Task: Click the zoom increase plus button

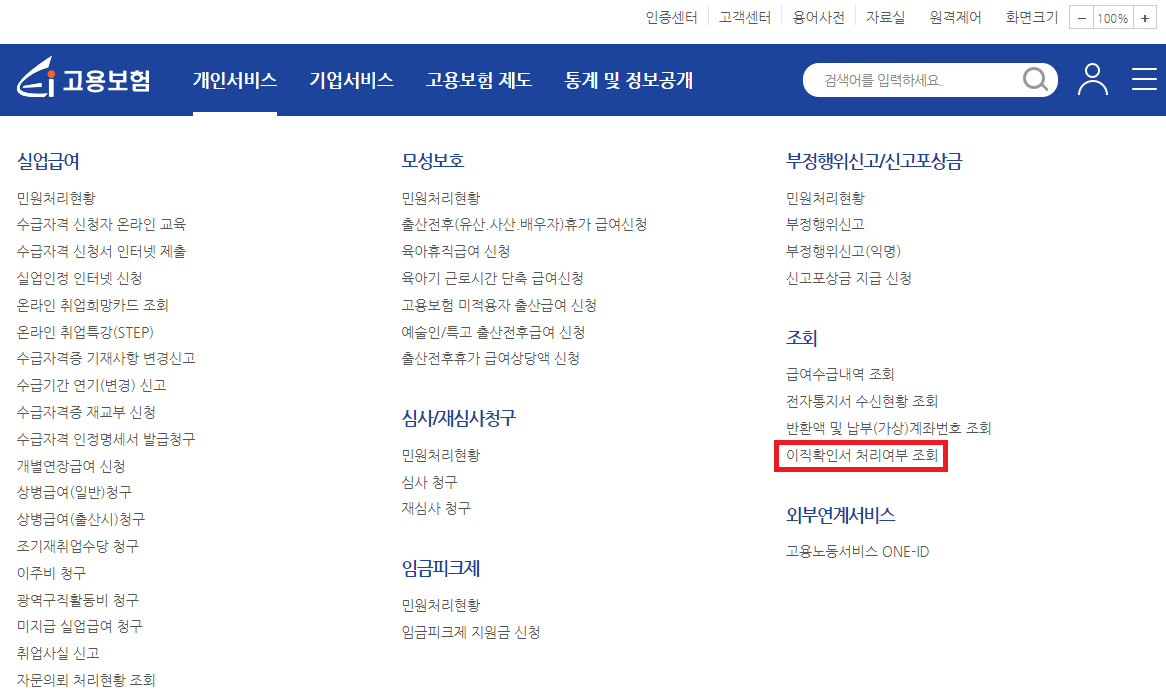Action: tap(1143, 17)
